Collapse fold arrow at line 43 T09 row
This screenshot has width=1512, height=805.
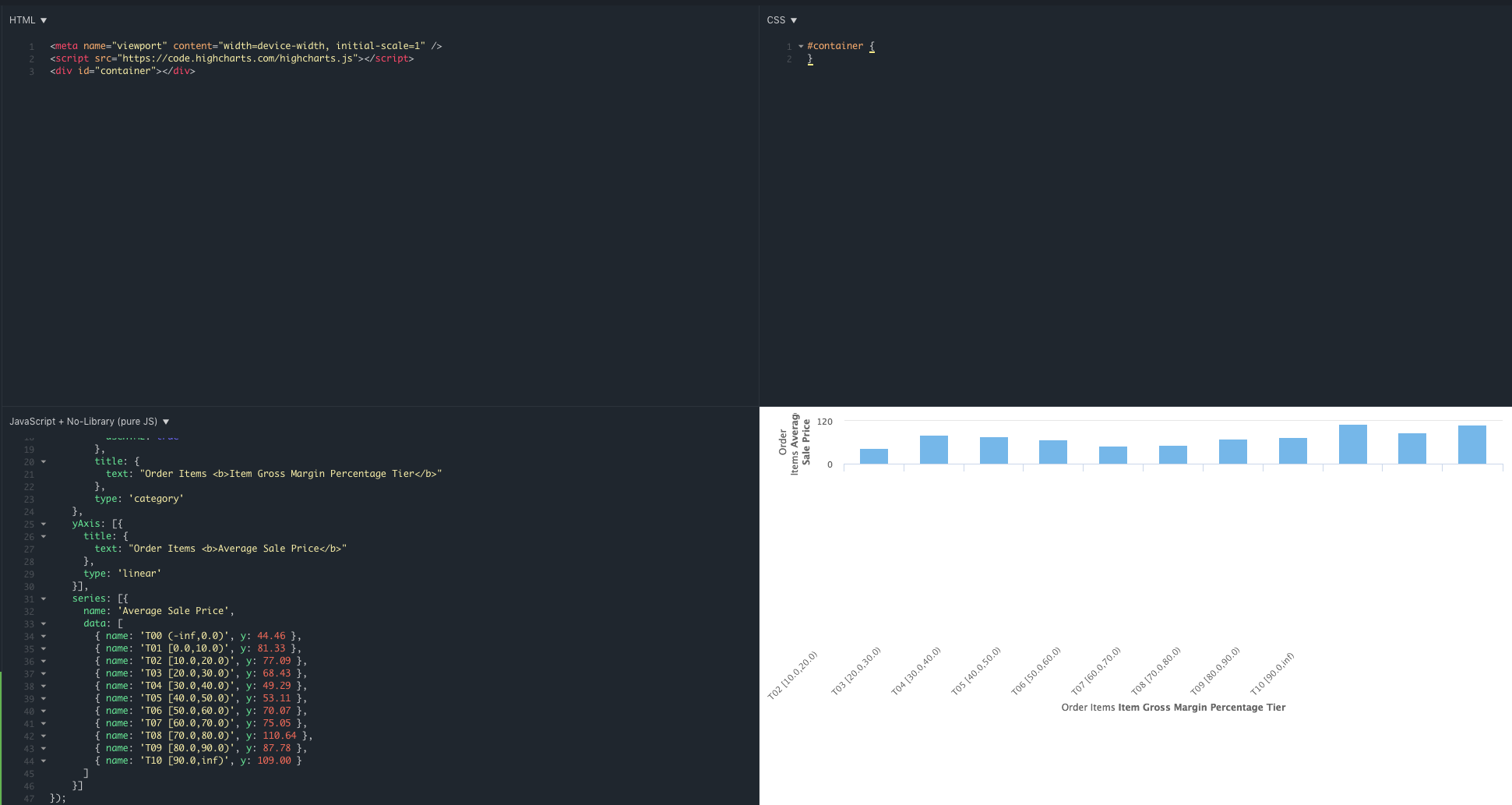point(44,749)
